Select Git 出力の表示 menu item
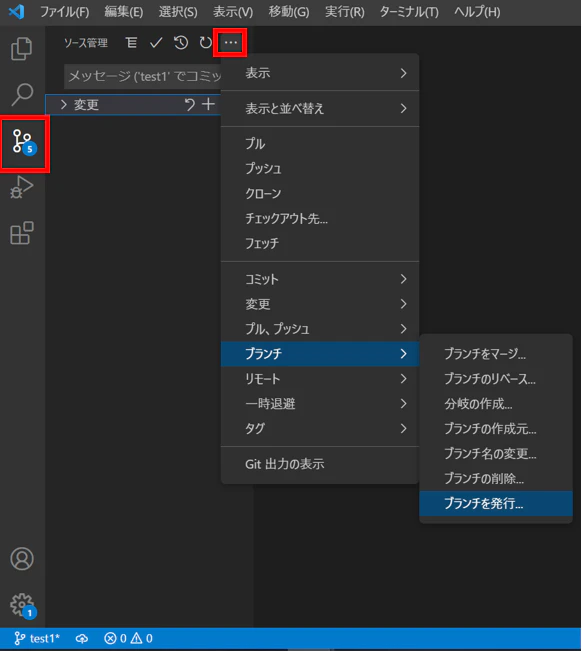582x651 pixels. point(320,464)
